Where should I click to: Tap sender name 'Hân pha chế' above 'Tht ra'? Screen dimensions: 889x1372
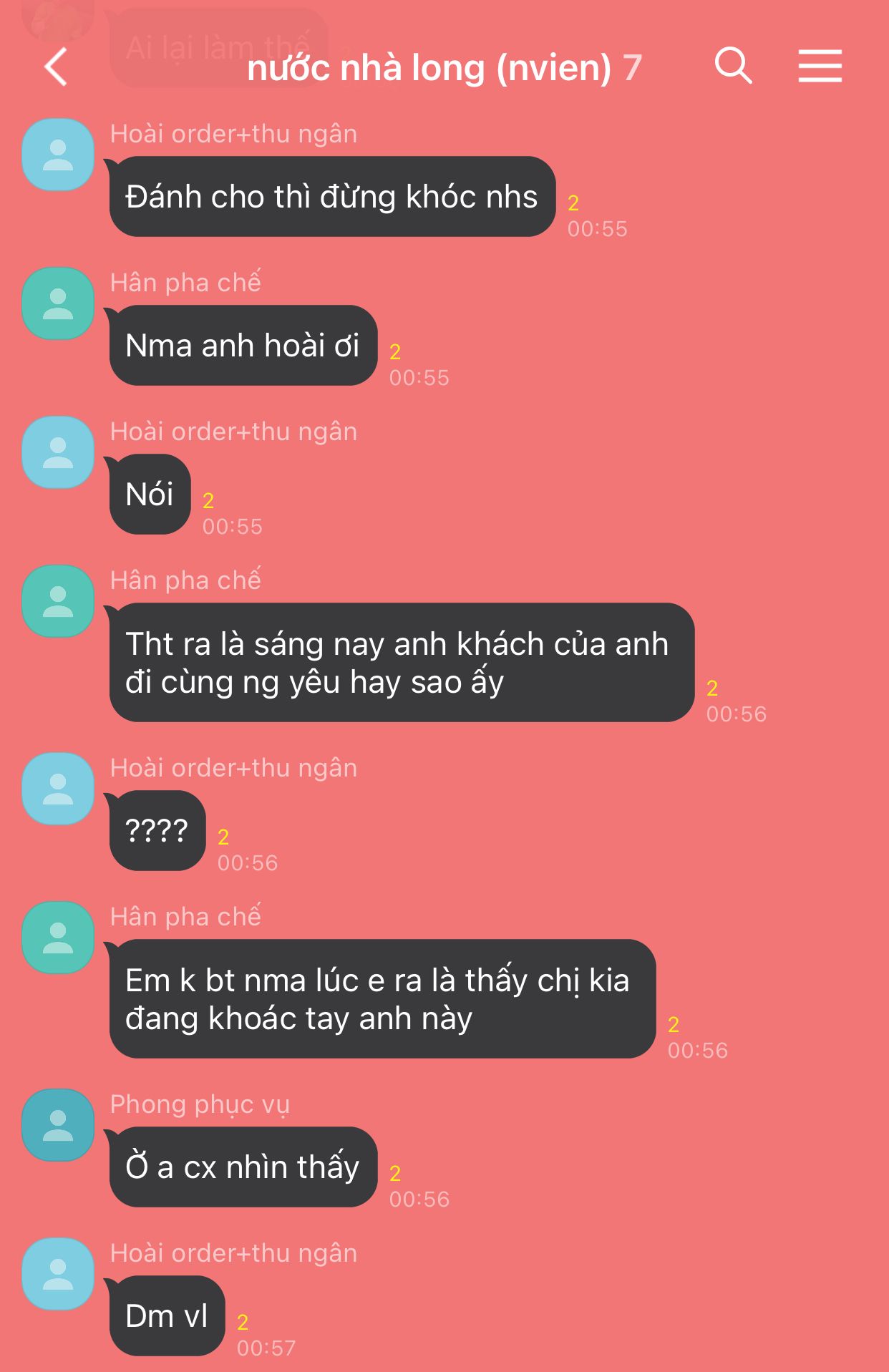[x=185, y=580]
